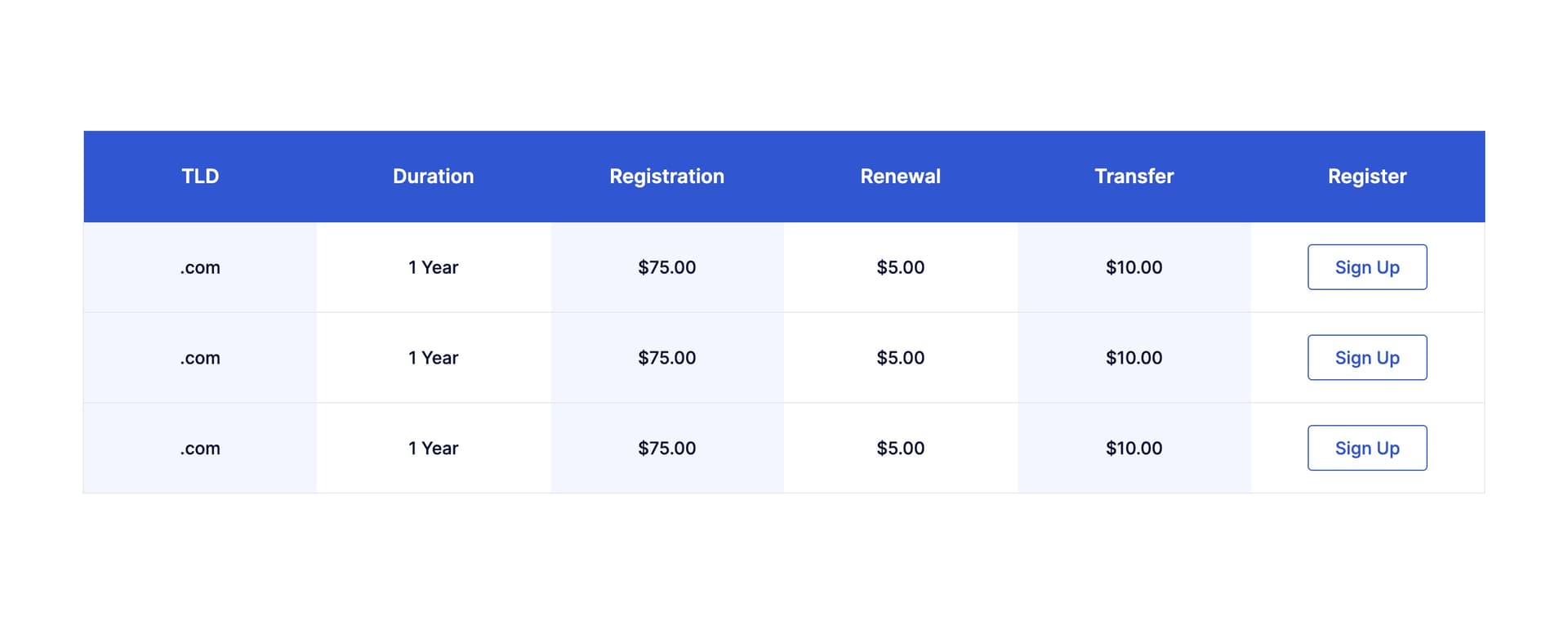This screenshot has height=630, width=1568.
Task: Click the $5.00 renewal price in the second row
Action: (x=900, y=357)
